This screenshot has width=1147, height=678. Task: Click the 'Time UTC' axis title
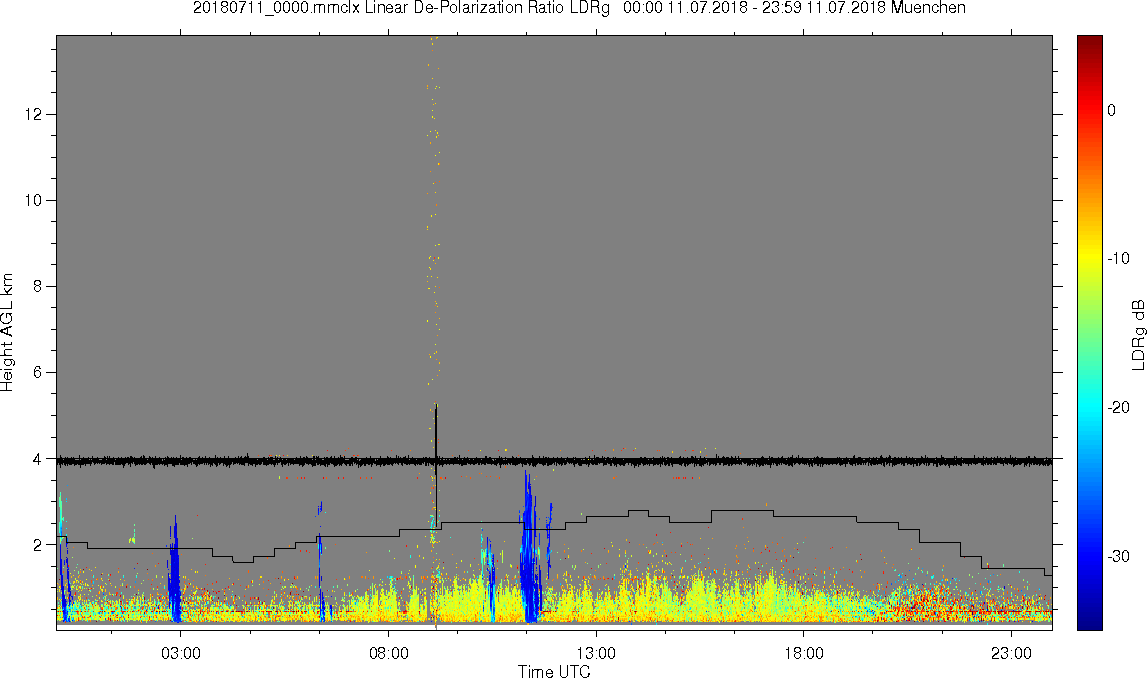click(554, 671)
